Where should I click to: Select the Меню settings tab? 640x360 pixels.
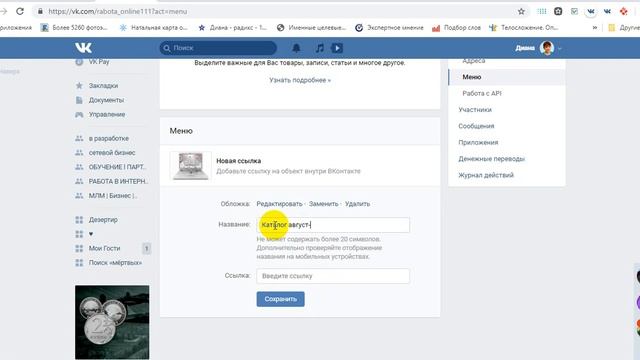507,77
